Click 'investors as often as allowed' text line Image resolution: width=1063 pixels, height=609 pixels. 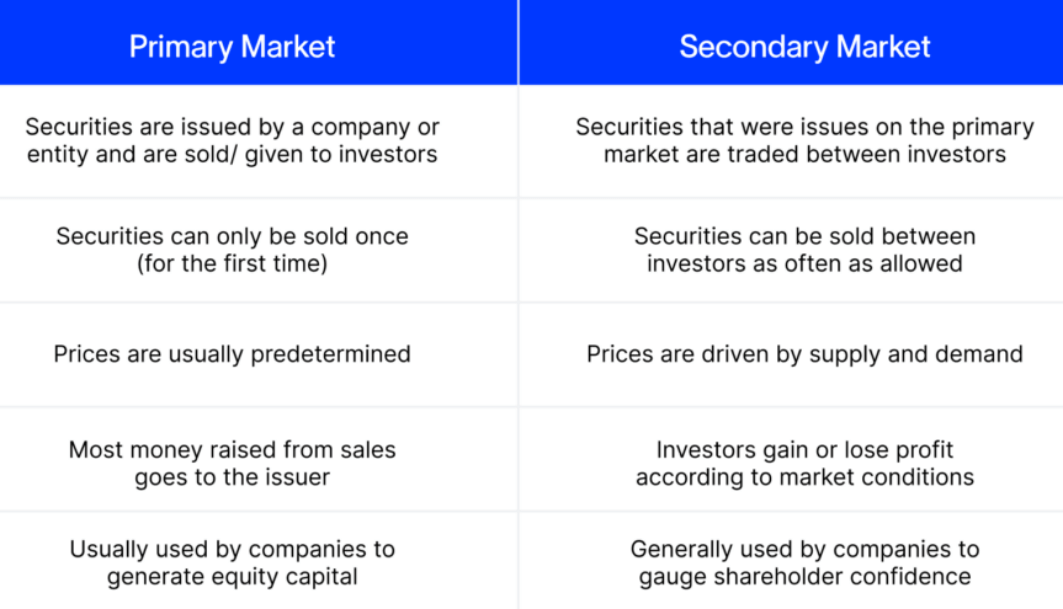point(805,264)
